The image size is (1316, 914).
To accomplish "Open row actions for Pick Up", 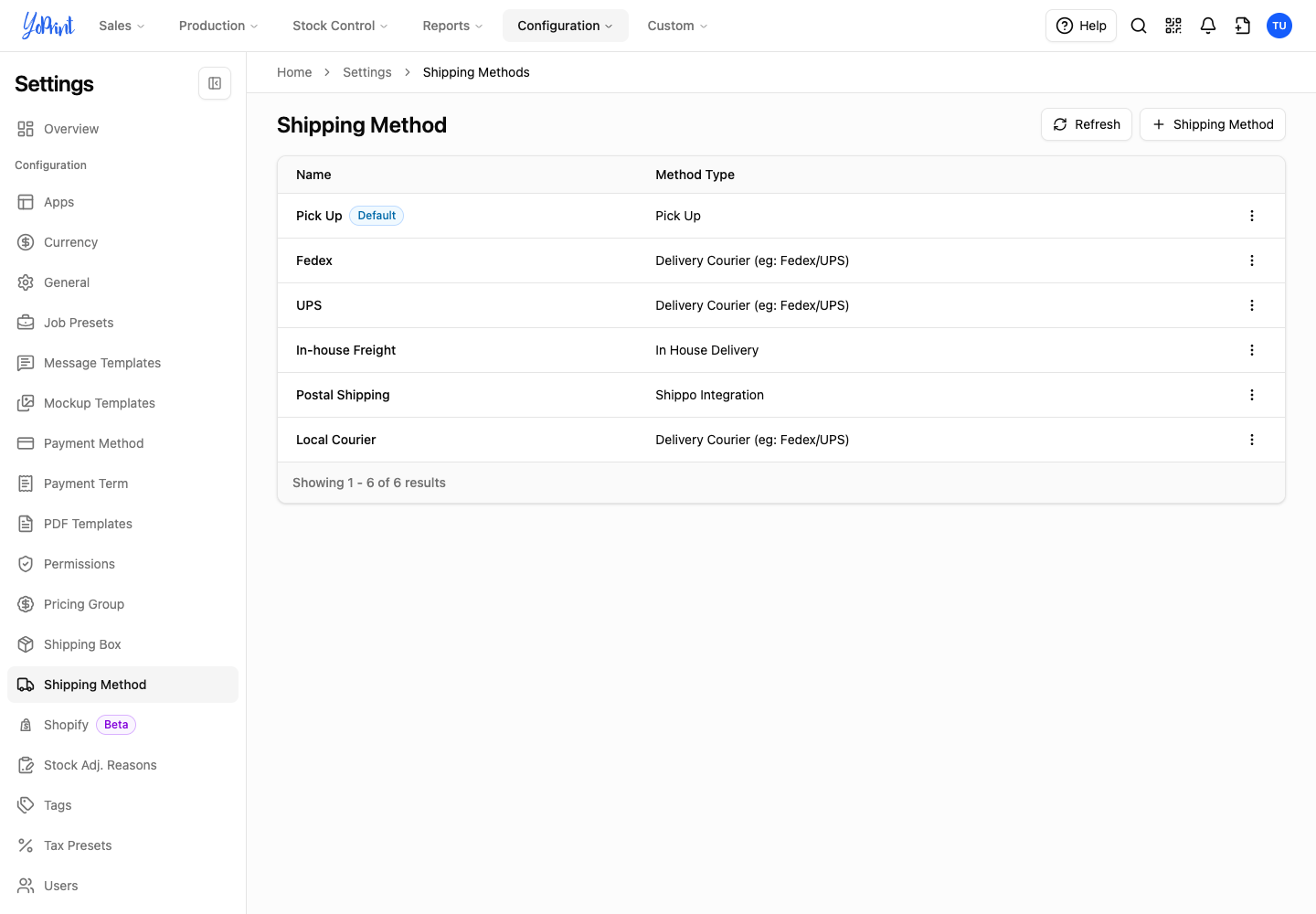I will coord(1252,216).
